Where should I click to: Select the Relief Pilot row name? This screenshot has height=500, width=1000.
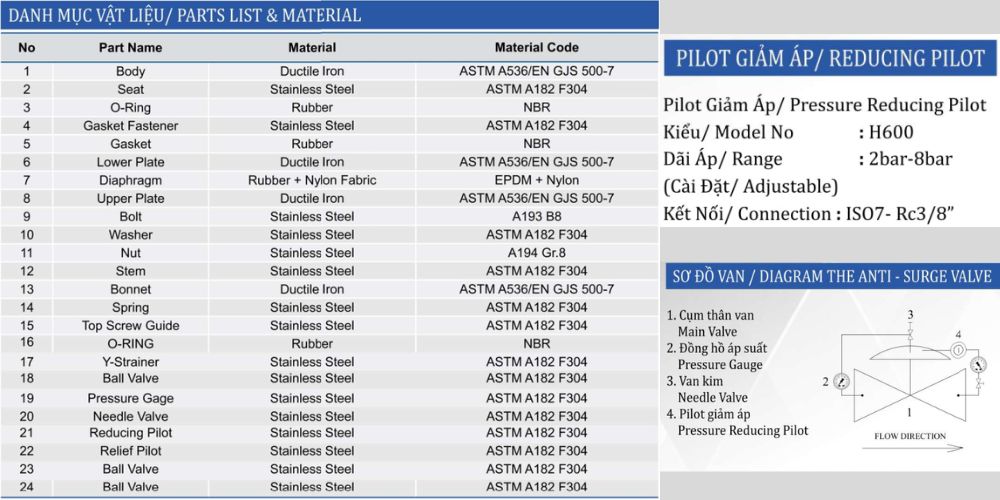click(x=130, y=451)
